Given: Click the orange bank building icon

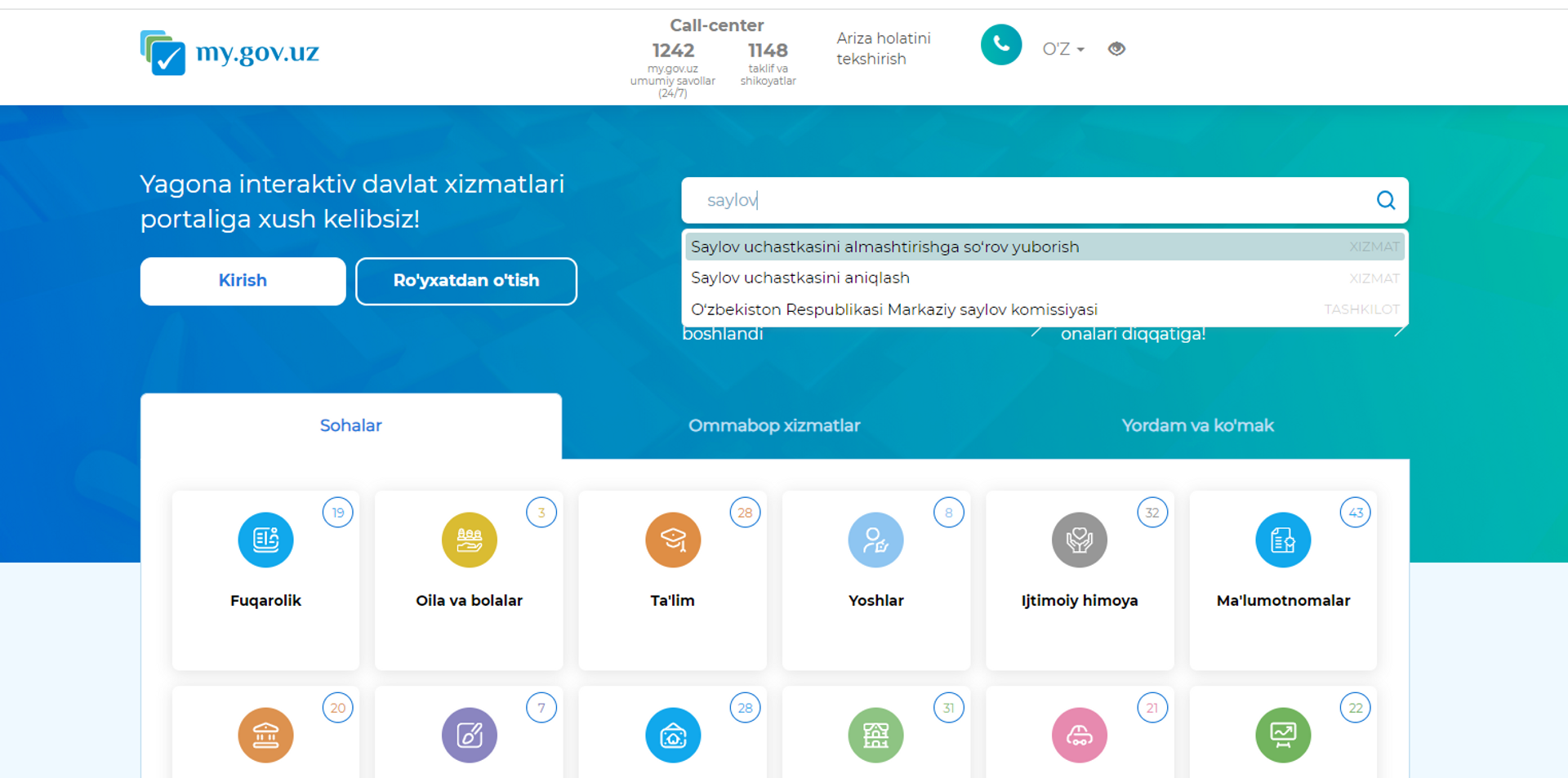Looking at the screenshot, I should click(x=265, y=735).
